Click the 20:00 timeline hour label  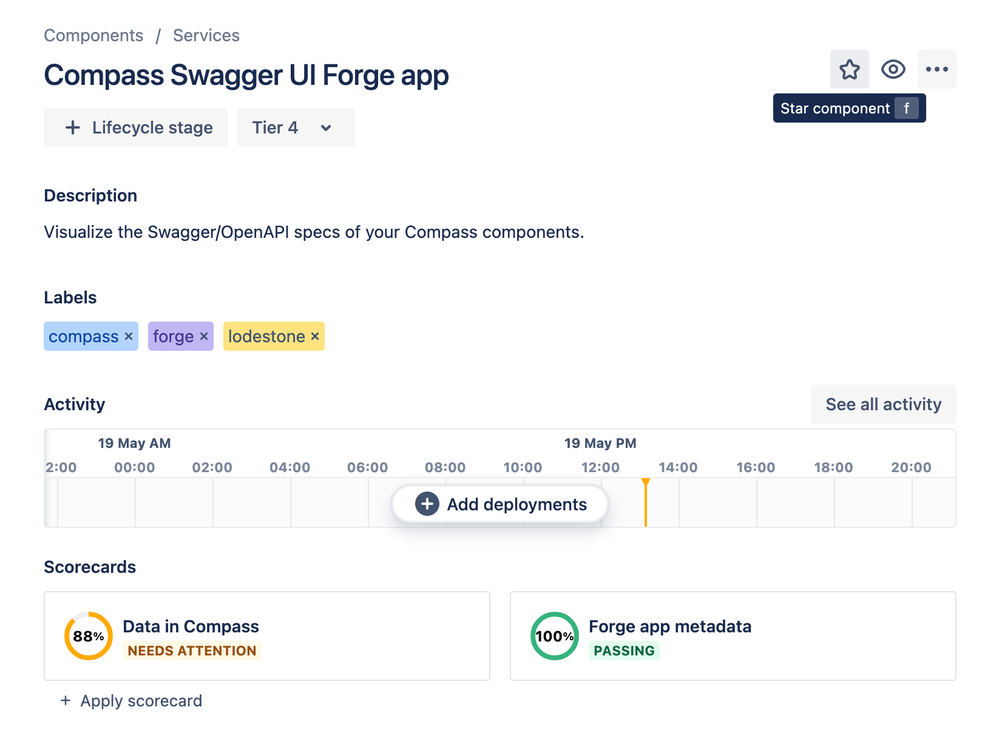click(x=911, y=468)
